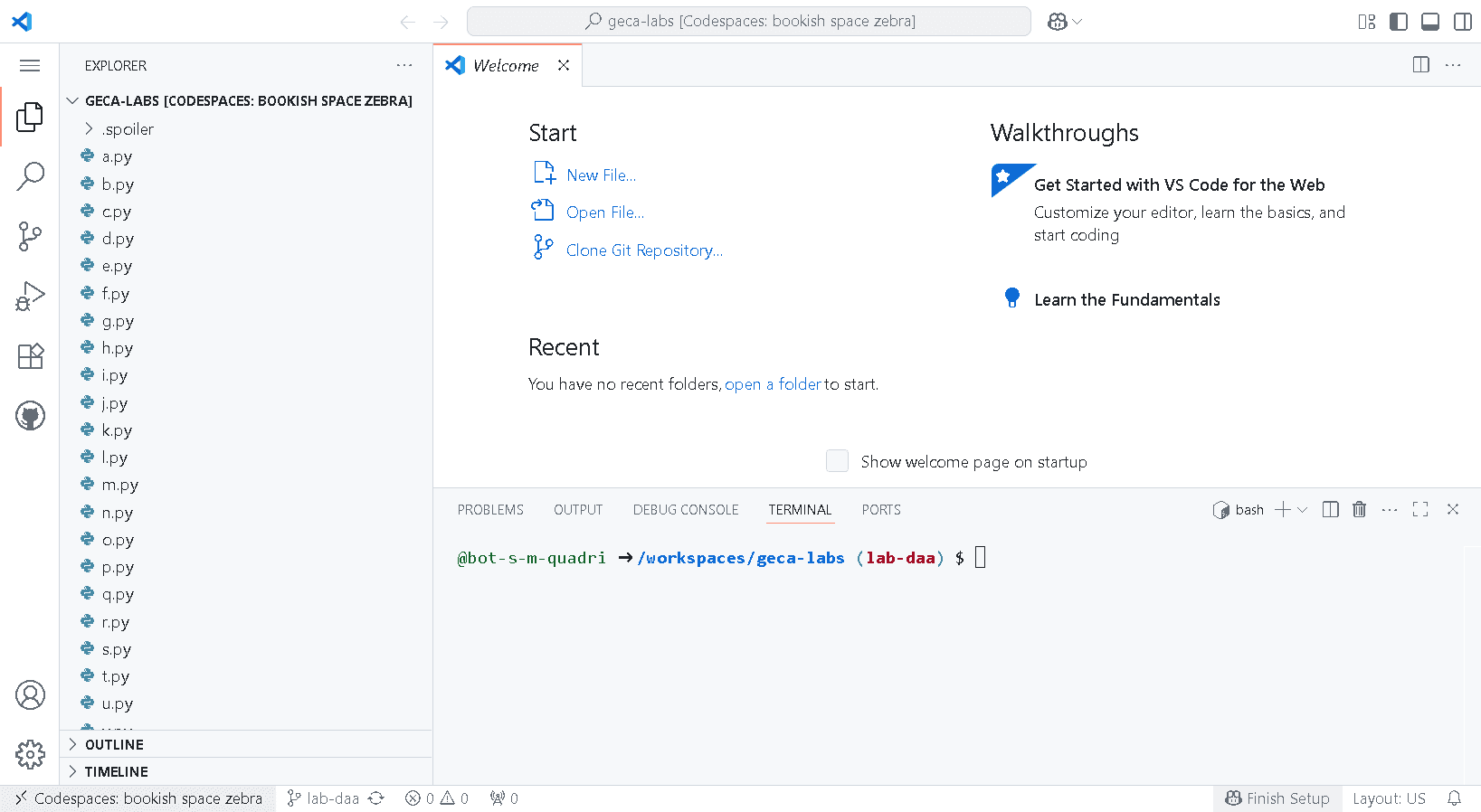Open Run and Debug view icon

[x=30, y=296]
